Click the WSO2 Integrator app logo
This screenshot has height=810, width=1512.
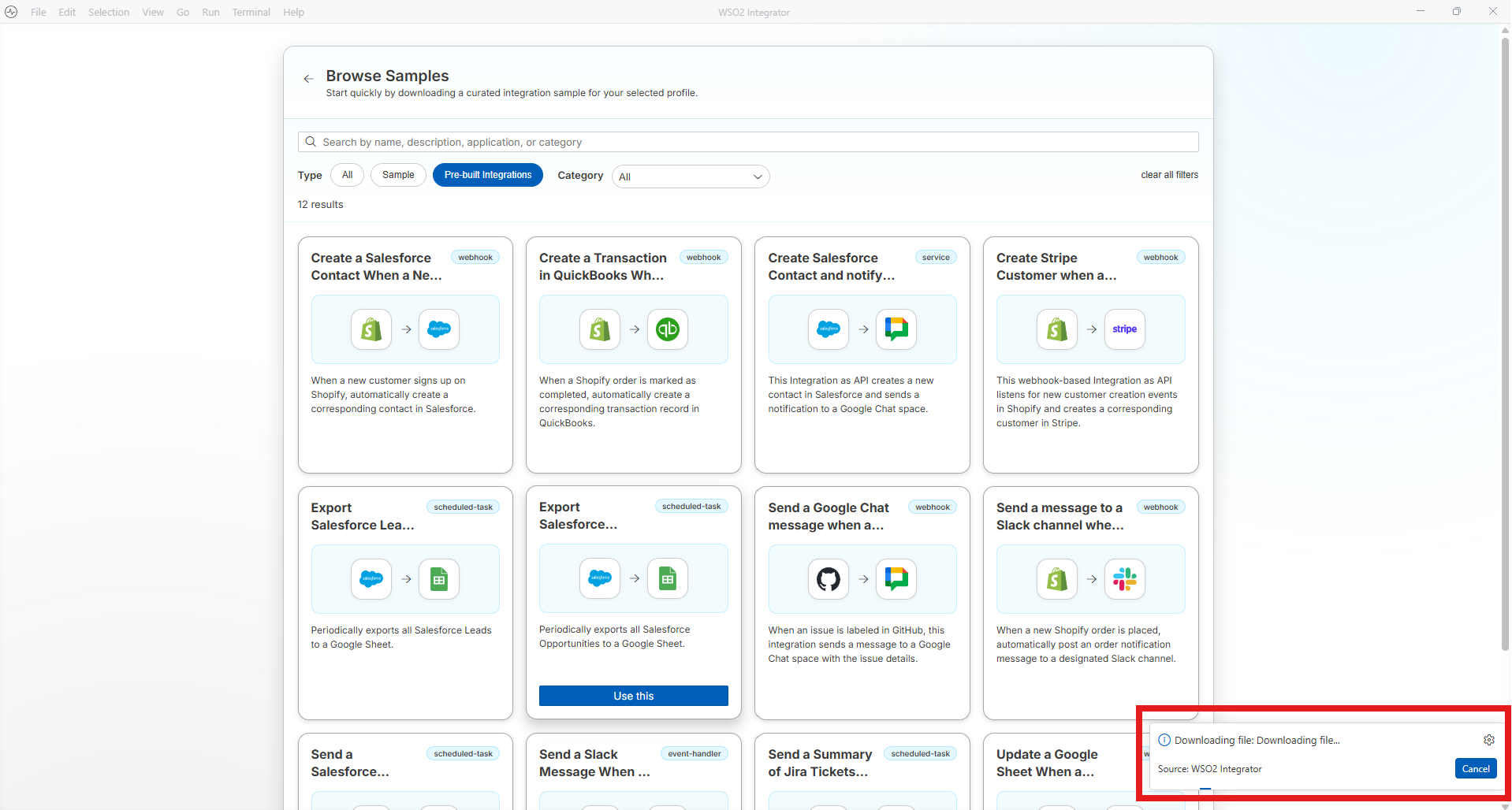[11, 12]
